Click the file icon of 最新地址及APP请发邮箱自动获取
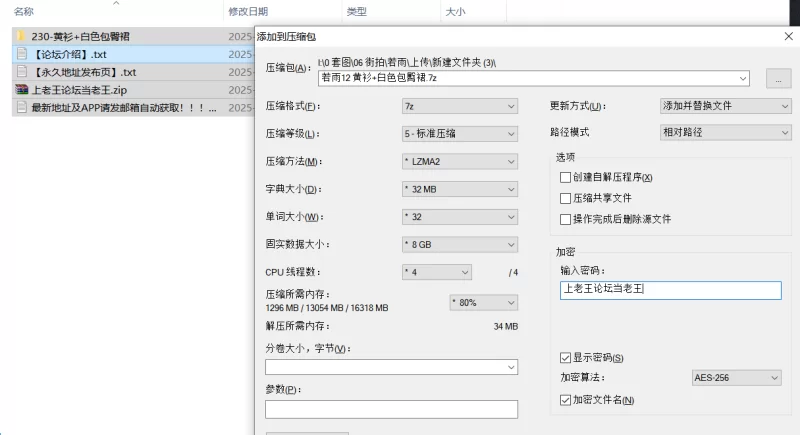This screenshot has width=800, height=435. coord(21,108)
